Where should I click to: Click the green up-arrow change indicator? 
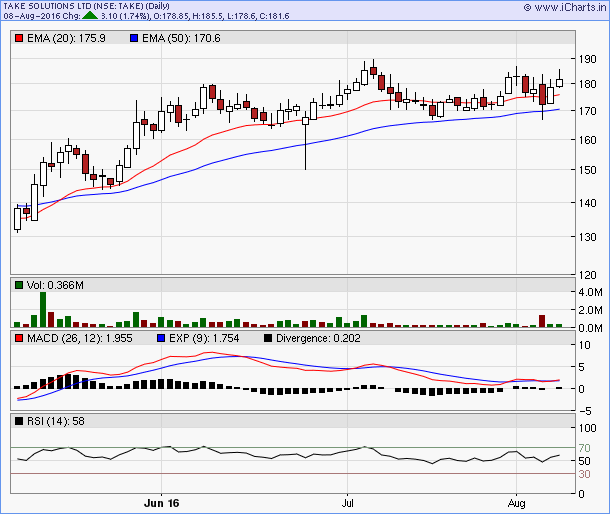coord(90,16)
